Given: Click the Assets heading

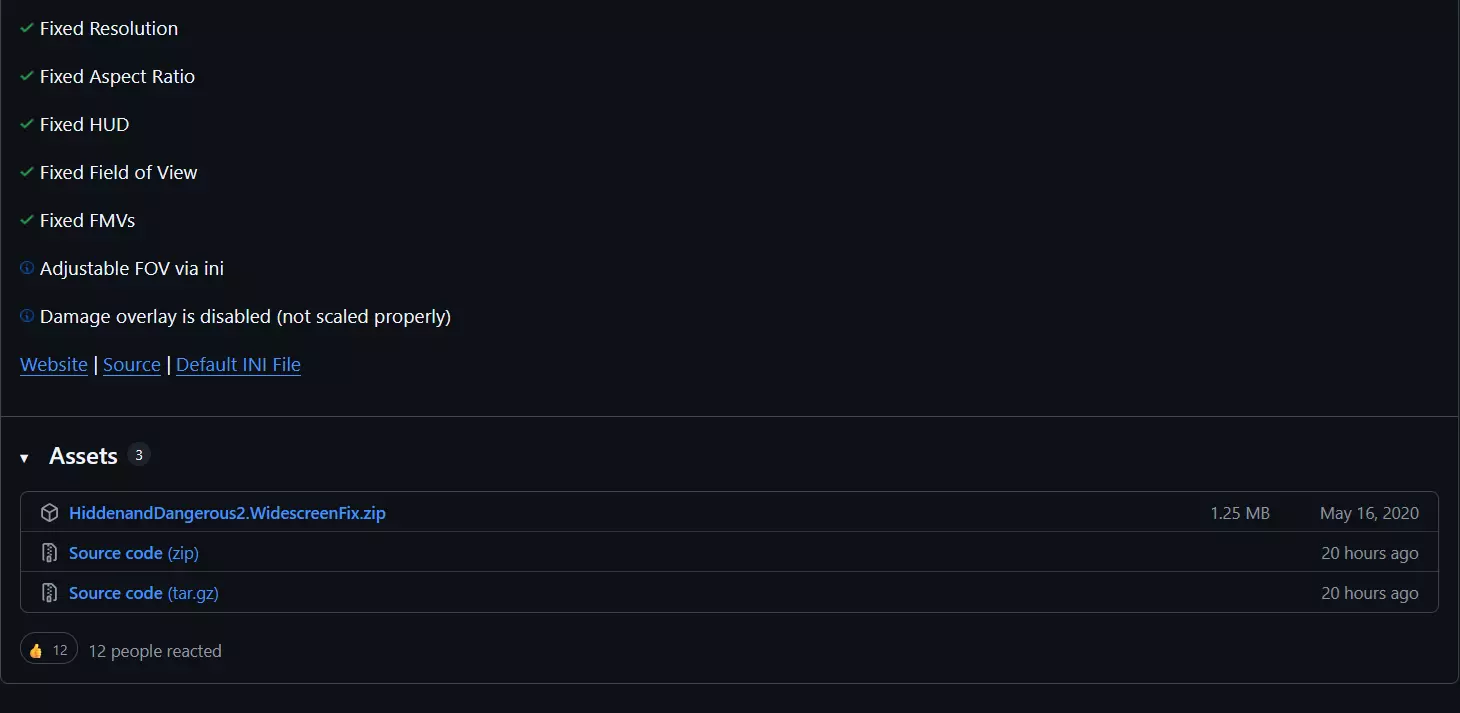Looking at the screenshot, I should click(x=83, y=456).
